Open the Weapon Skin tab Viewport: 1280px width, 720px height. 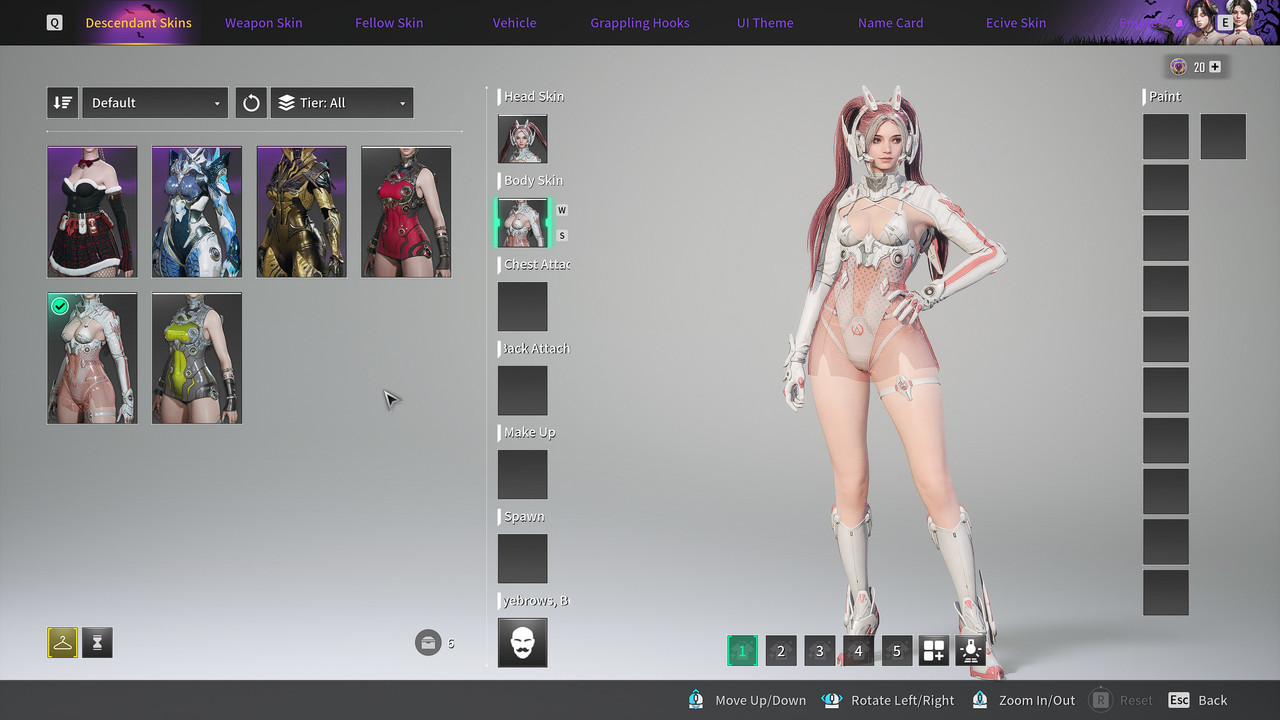pyautogui.click(x=263, y=22)
